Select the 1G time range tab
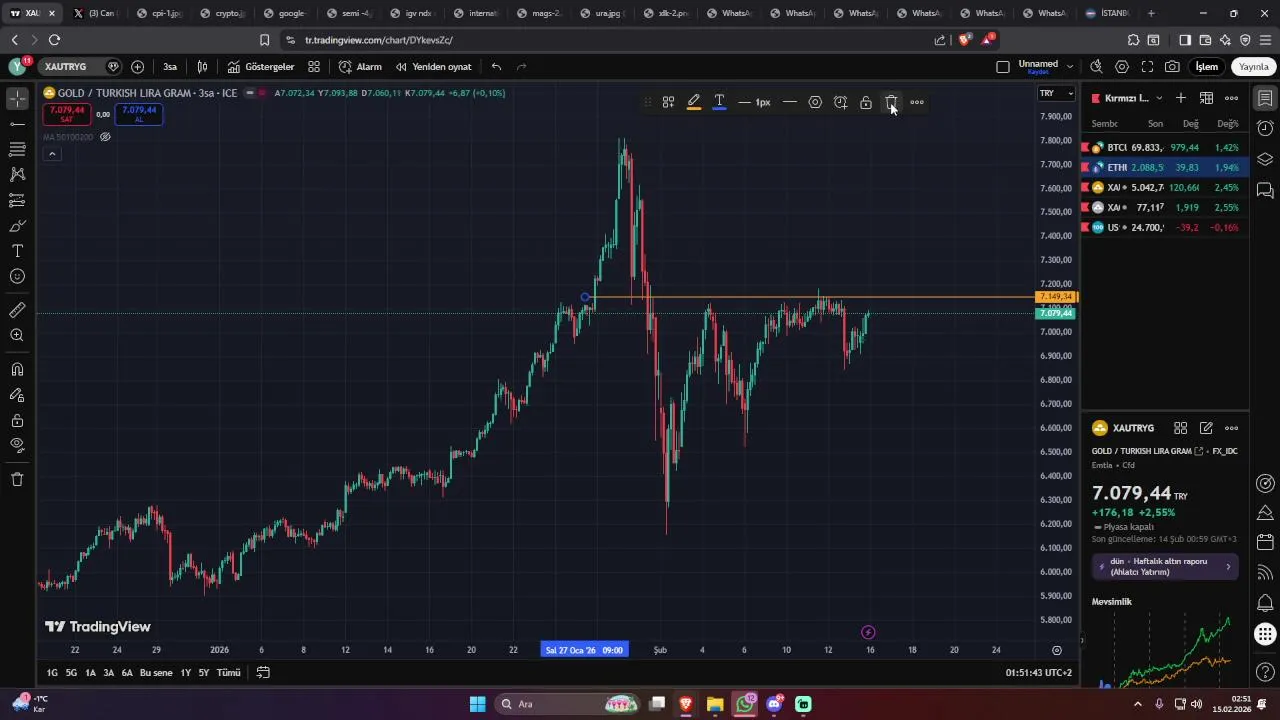Screen dimensions: 1280x720 [x=52, y=673]
